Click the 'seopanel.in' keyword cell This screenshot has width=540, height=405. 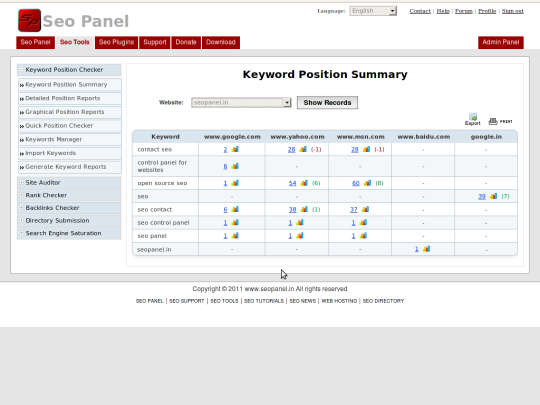click(x=166, y=249)
